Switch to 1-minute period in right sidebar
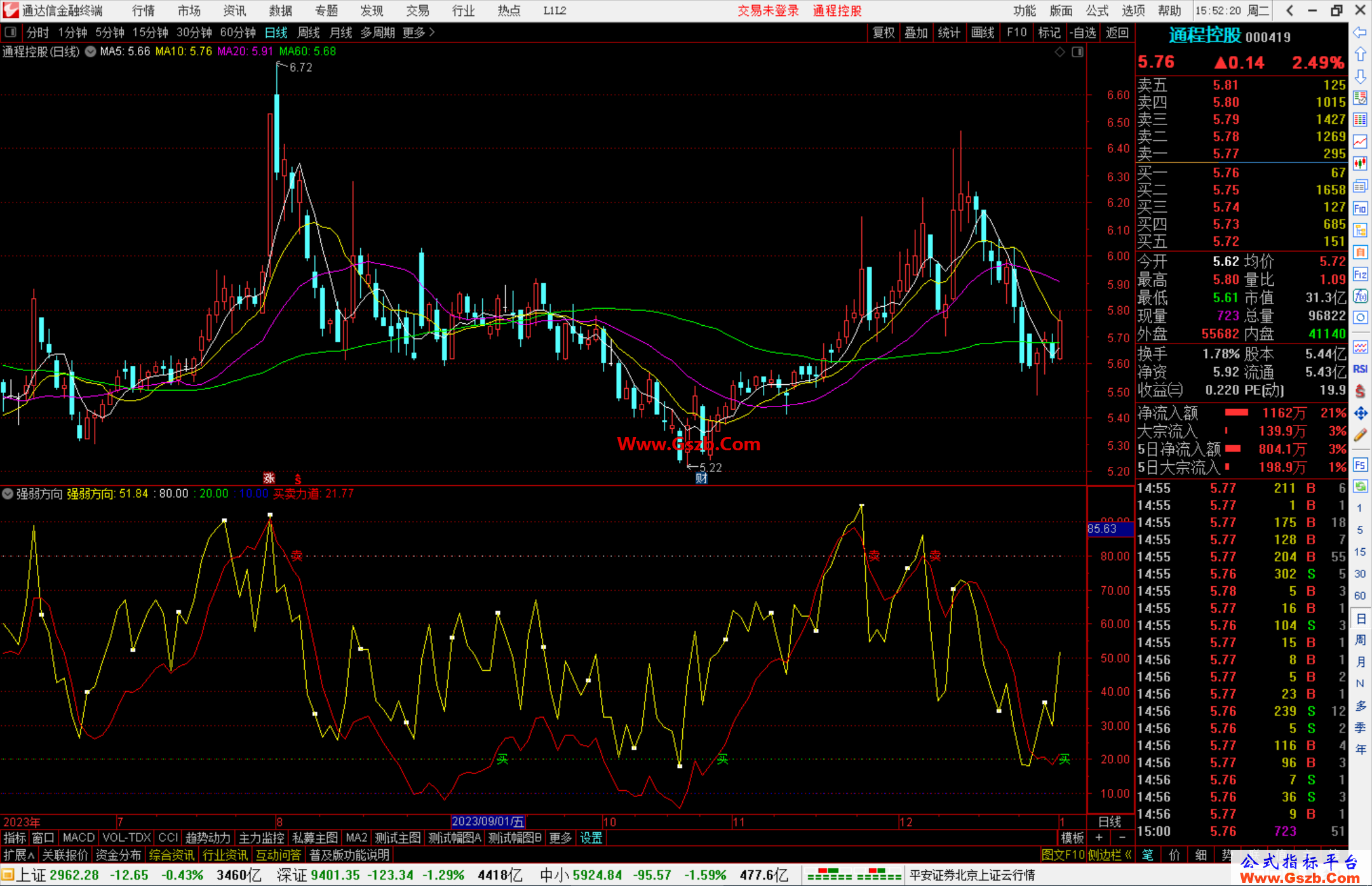Viewport: 1372px width, 886px height. [x=1360, y=508]
